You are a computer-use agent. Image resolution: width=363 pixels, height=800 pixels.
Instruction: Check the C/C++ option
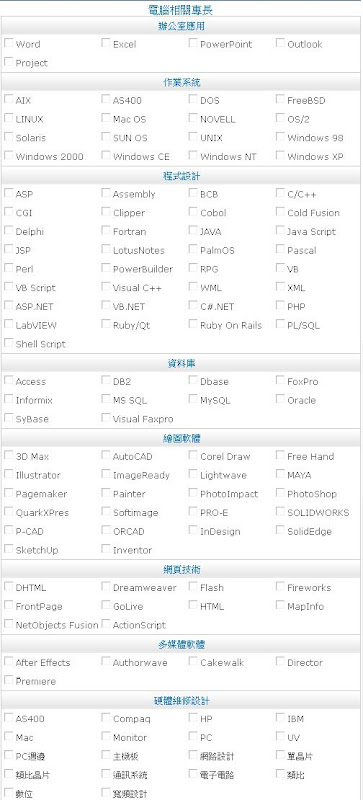pyautogui.click(x=280, y=193)
